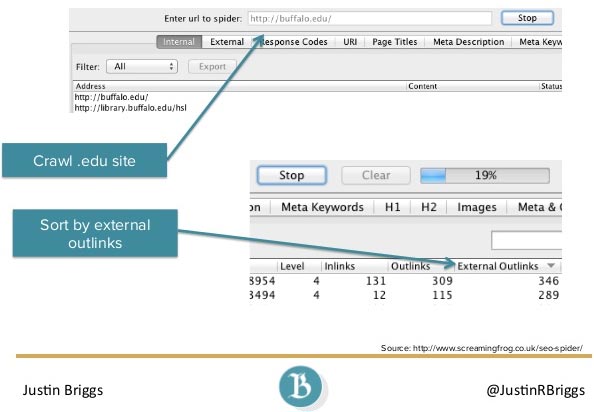This screenshot has height=412, width=594.
Task: Select the library.buffalo.edu/hsl address row
Action: coord(130,108)
